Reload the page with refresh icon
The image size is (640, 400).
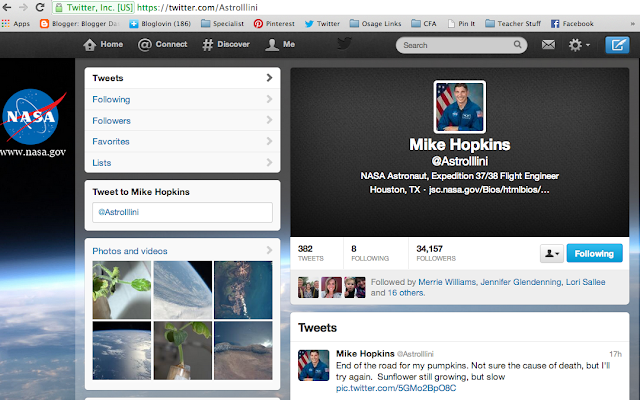[x=40, y=7]
